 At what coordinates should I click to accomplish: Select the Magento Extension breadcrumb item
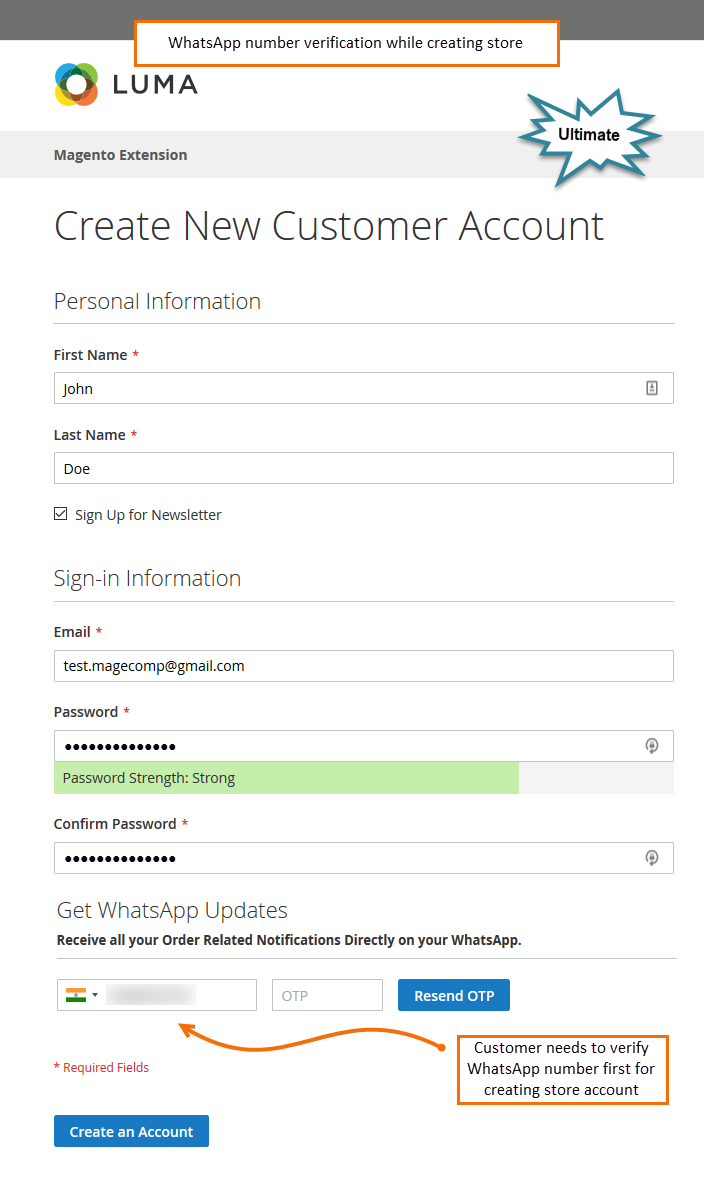(120, 155)
